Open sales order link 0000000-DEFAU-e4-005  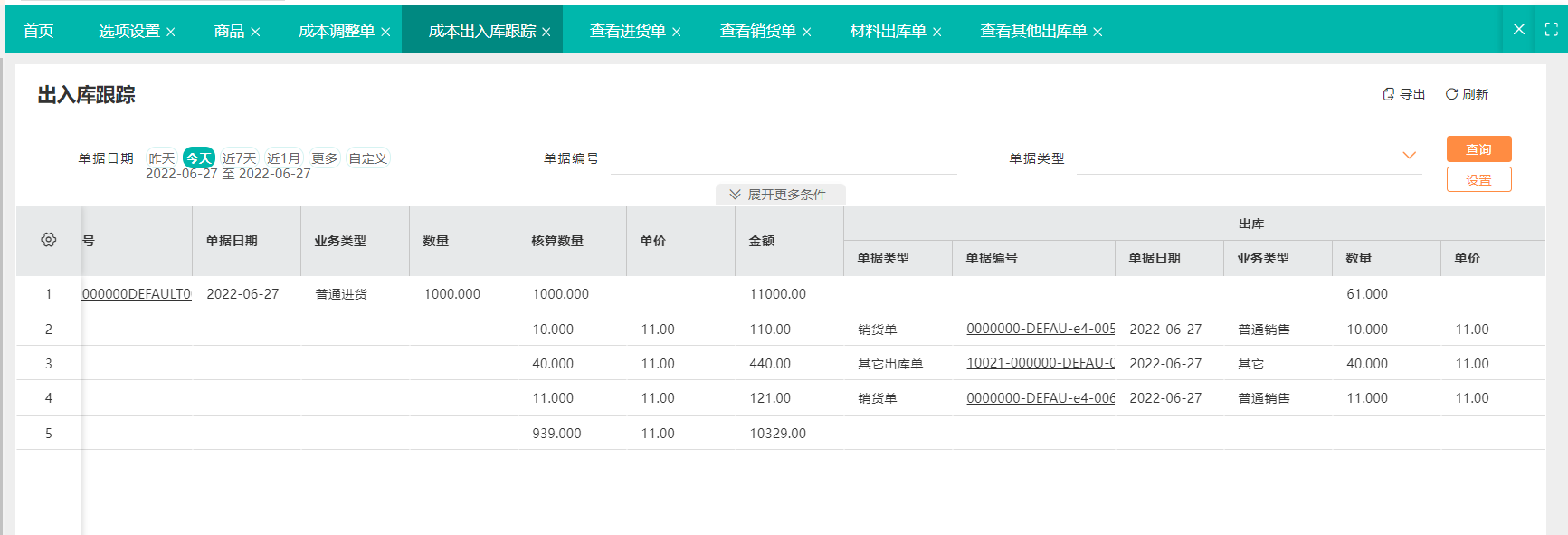pos(1040,329)
